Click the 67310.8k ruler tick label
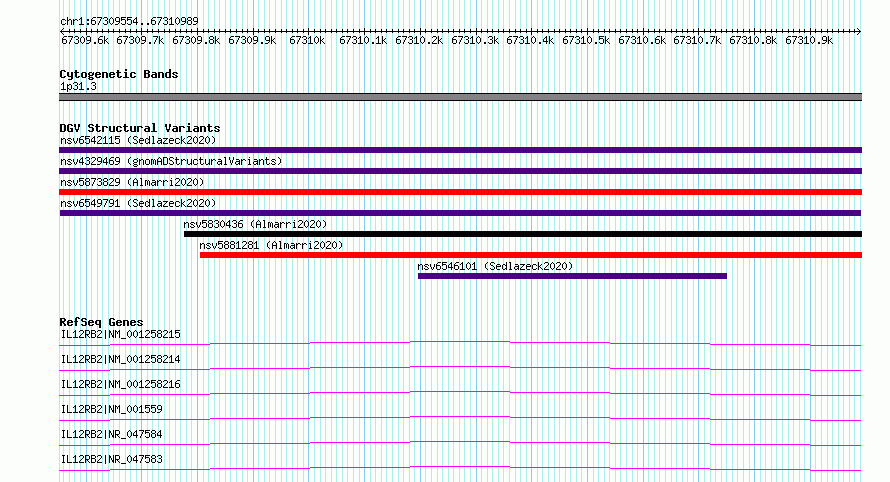Screen dimensions: 890x482 point(753,40)
